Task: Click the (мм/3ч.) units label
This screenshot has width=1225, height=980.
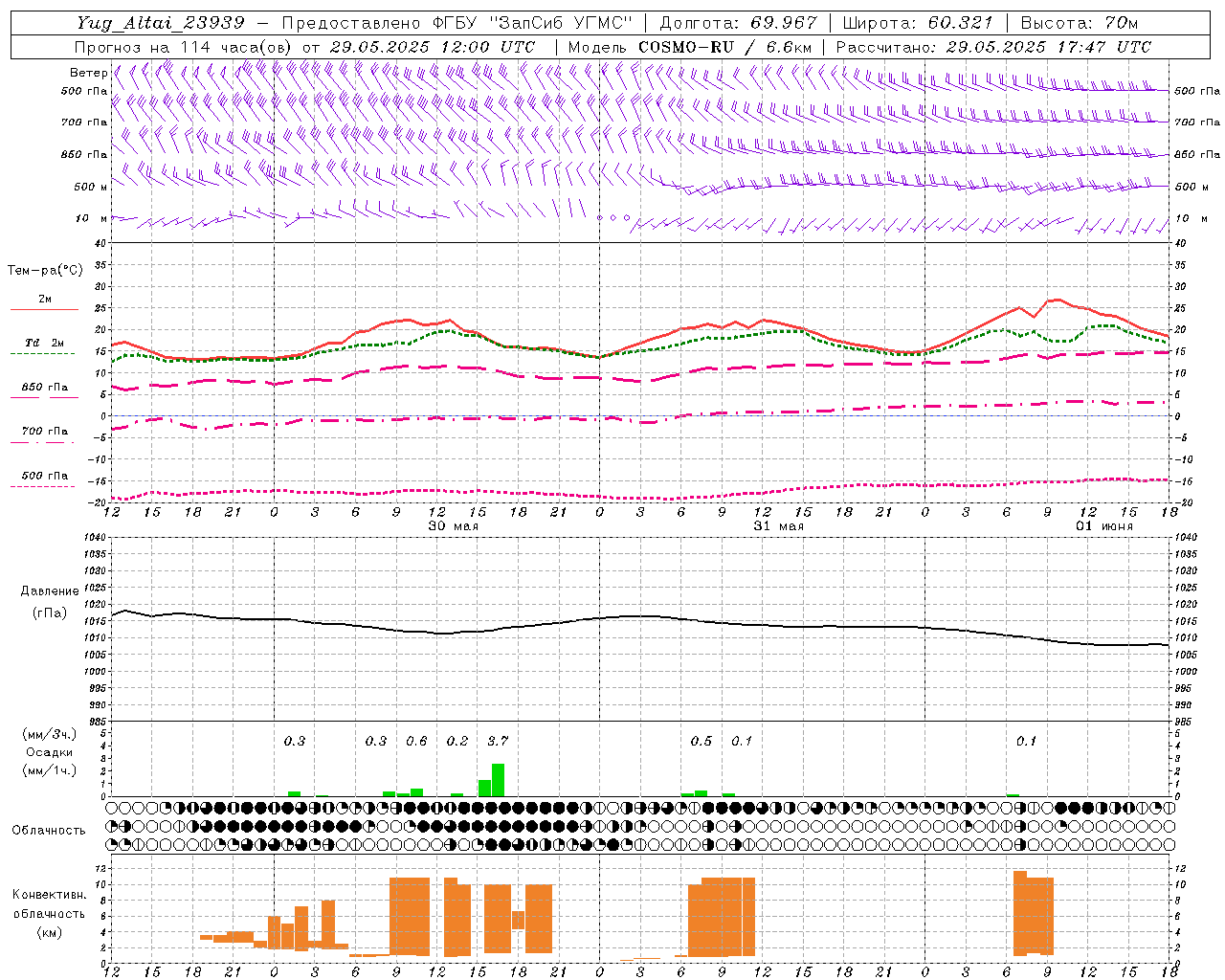Action: click(49, 734)
